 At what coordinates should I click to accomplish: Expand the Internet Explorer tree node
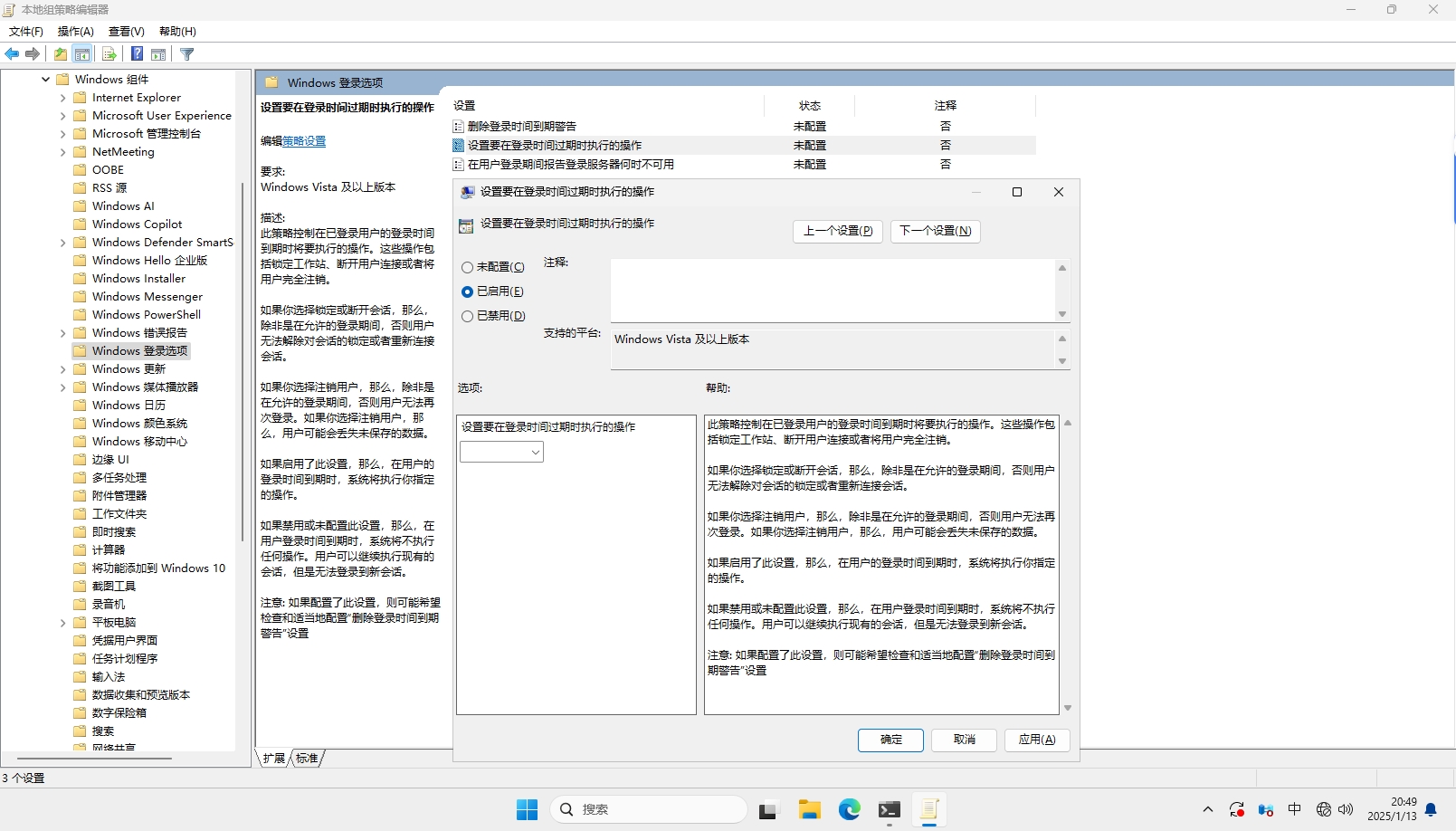[62, 98]
